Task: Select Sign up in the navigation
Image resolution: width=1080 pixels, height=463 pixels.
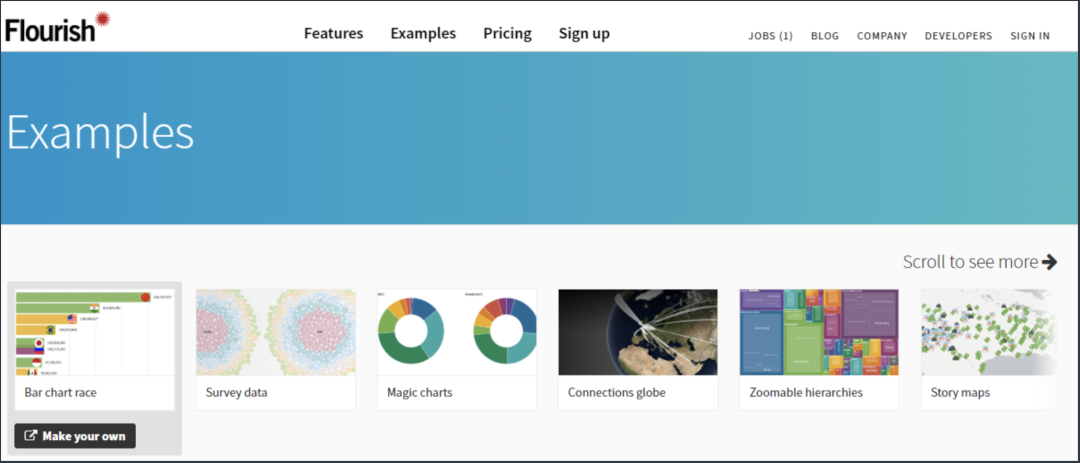Action: [x=584, y=33]
